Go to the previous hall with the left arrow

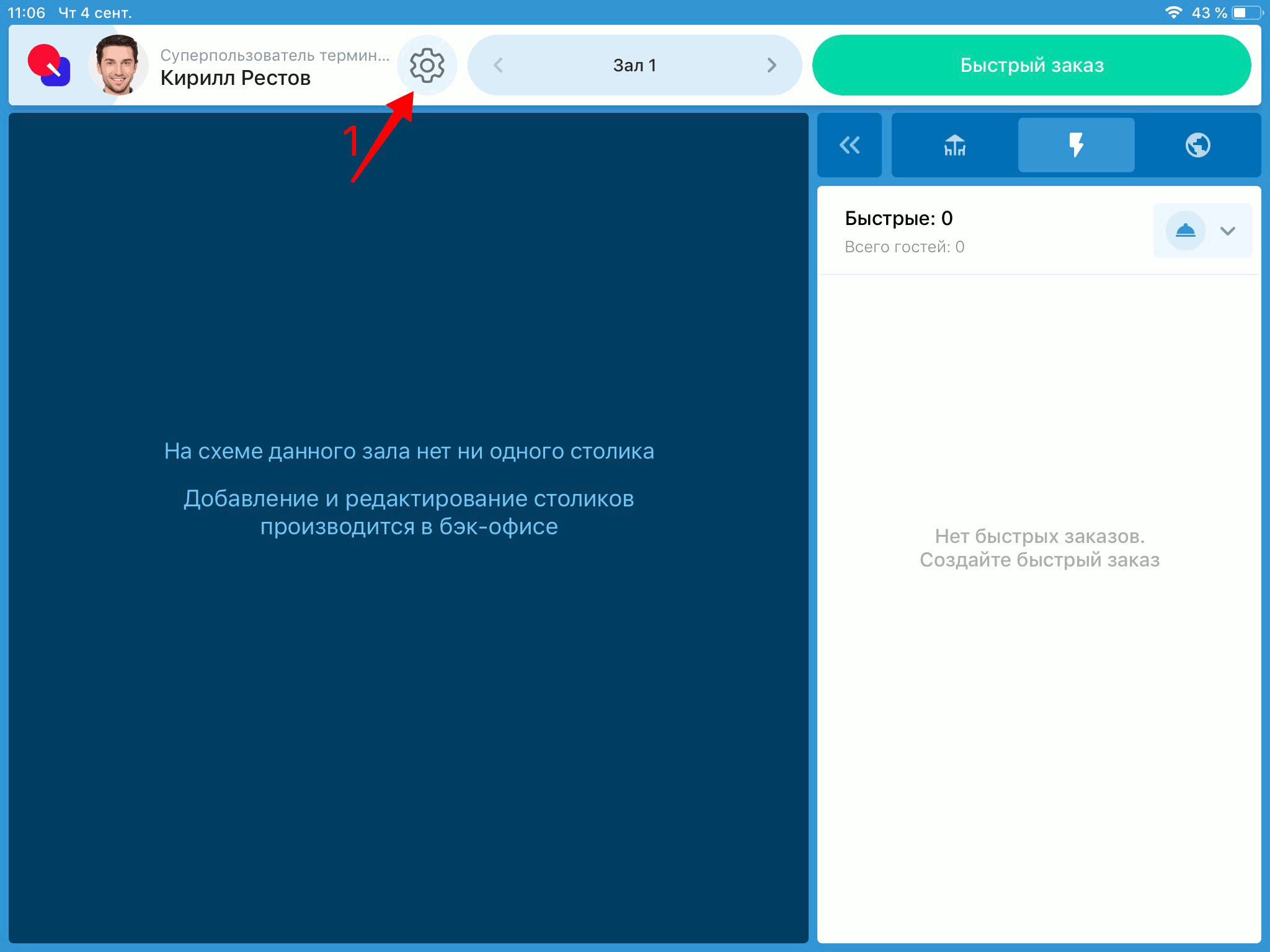tap(498, 65)
